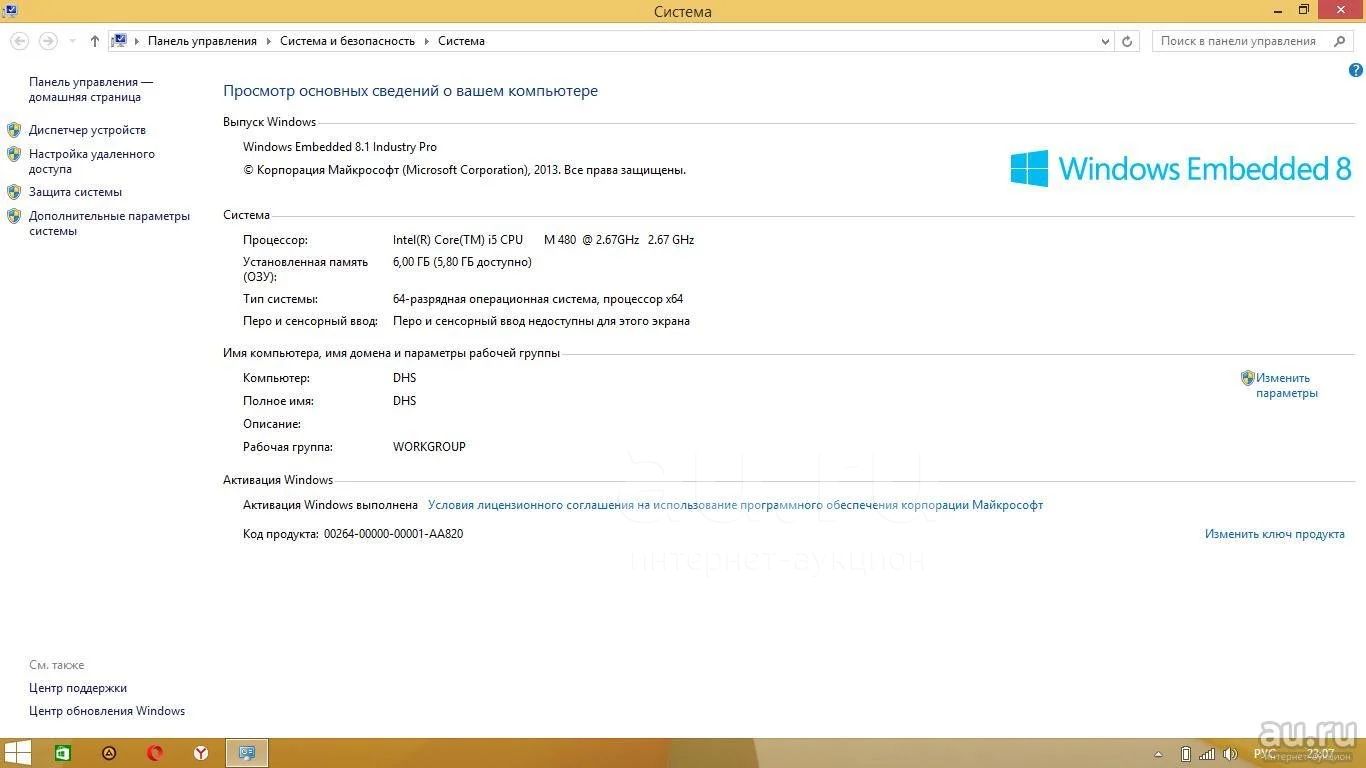Click the network signal tray icon
Screen dimensions: 1366x768
1208,754
